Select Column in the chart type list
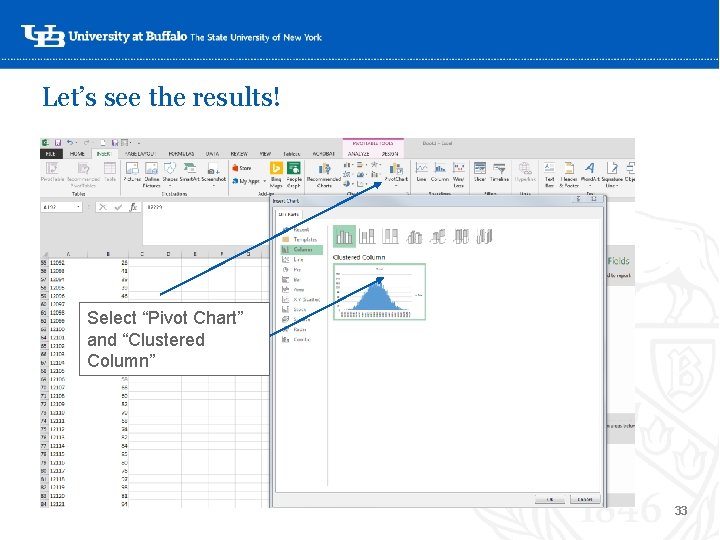This screenshot has width=720, height=540. point(302,250)
